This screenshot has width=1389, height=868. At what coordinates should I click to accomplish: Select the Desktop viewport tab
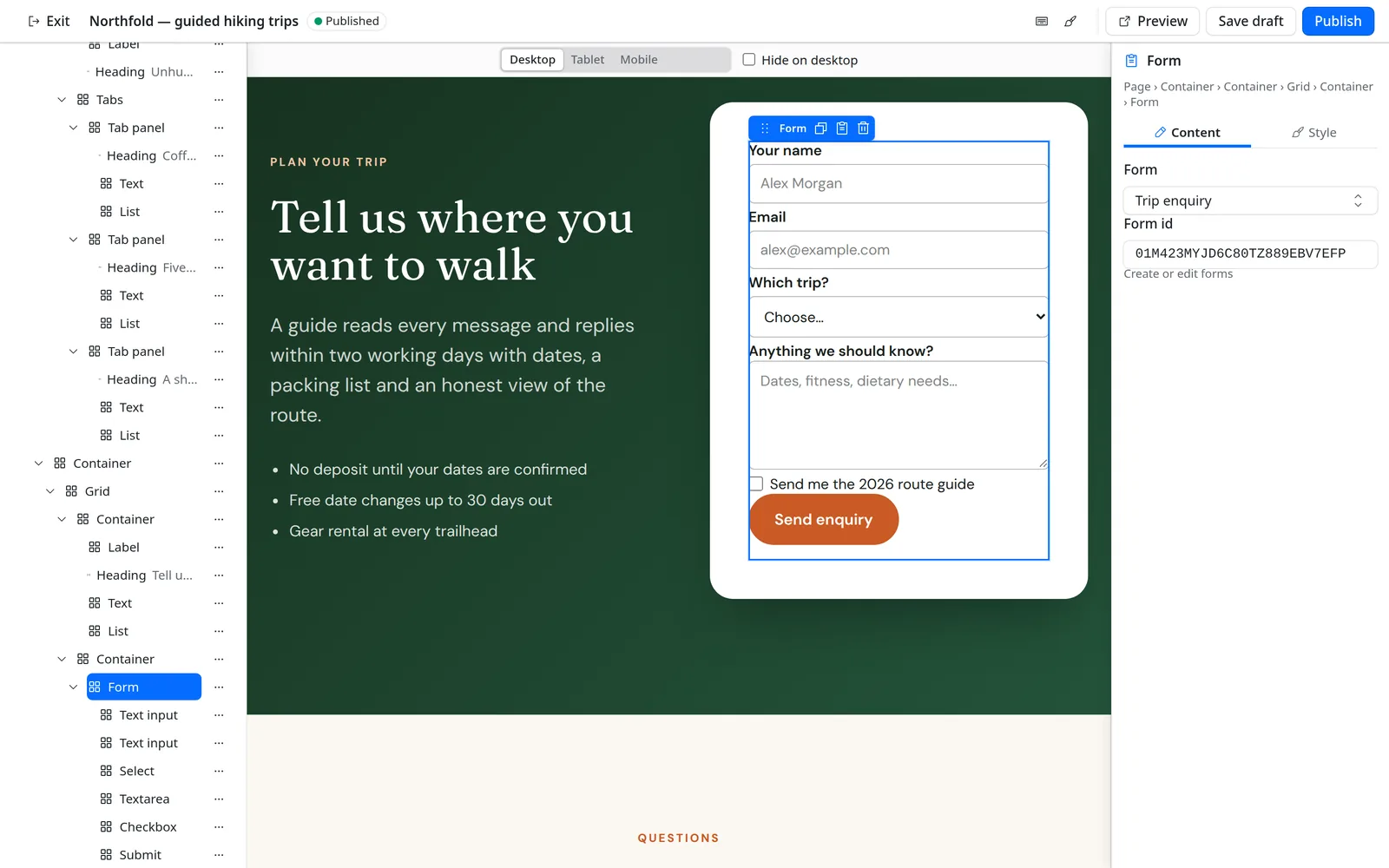coord(532,60)
